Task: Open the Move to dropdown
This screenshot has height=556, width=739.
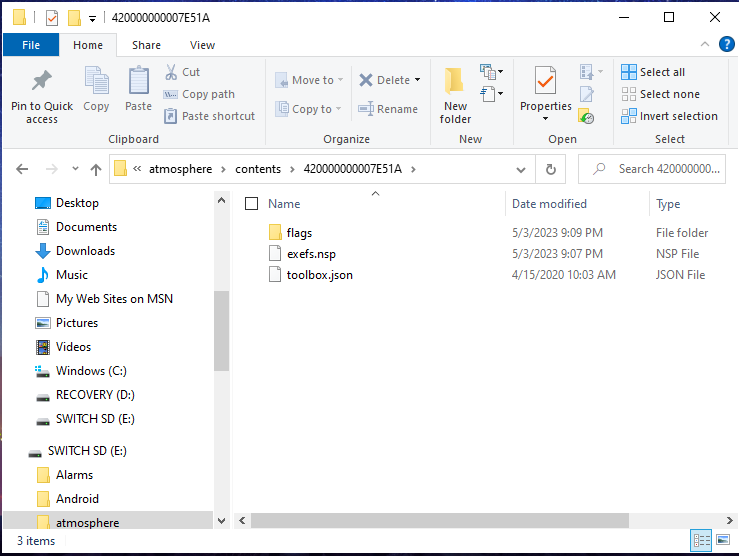Action: (x=309, y=80)
